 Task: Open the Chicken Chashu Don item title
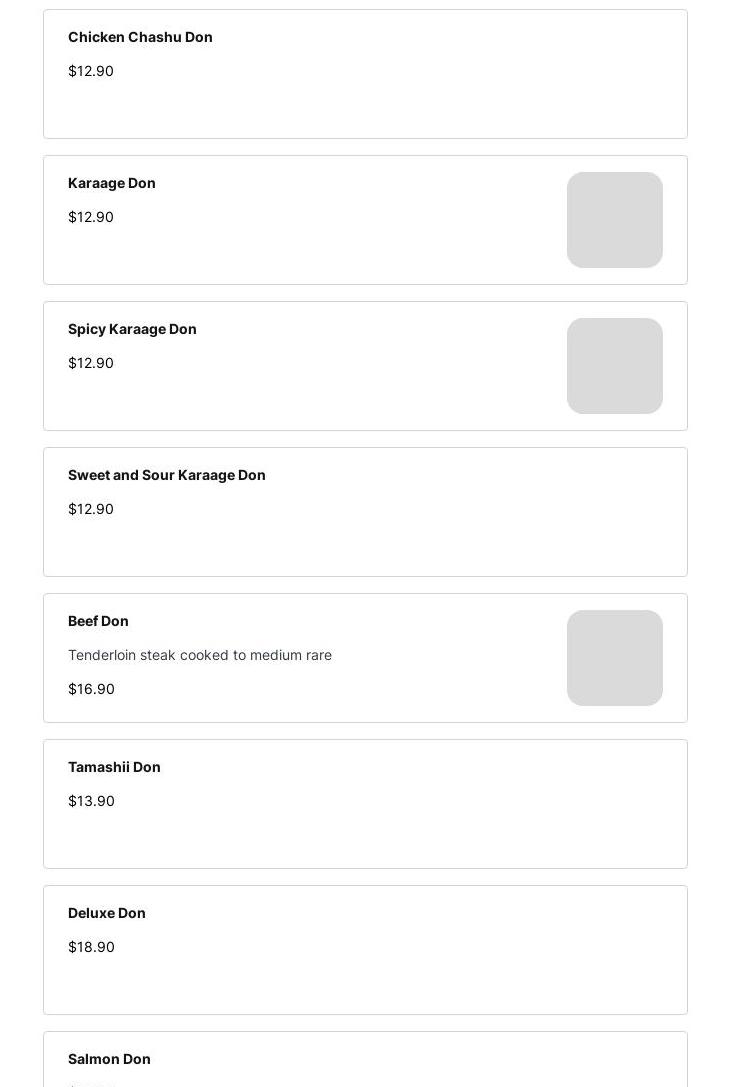click(x=140, y=37)
